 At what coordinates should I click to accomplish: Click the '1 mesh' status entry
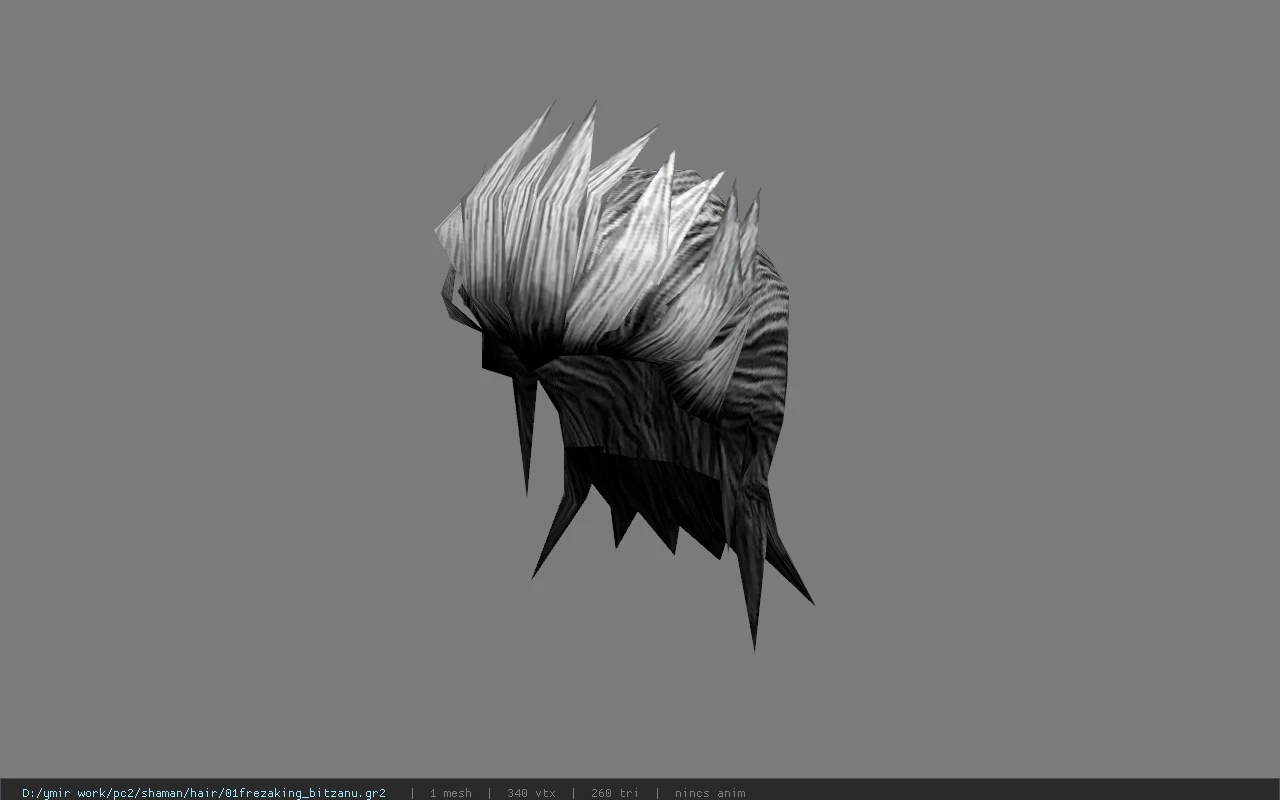[x=450, y=793]
